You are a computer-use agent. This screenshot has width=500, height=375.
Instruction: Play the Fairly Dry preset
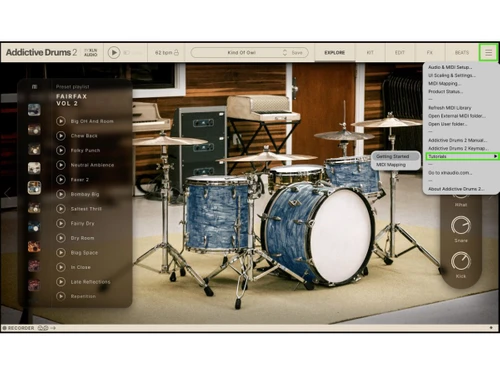coord(61,223)
